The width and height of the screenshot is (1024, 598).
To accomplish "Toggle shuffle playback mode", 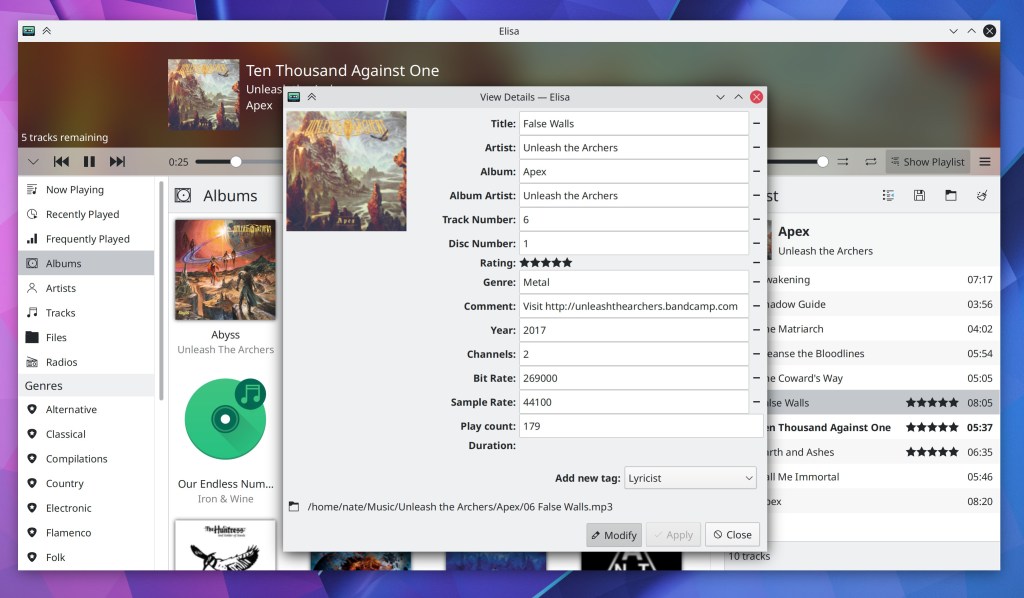I will tap(843, 162).
